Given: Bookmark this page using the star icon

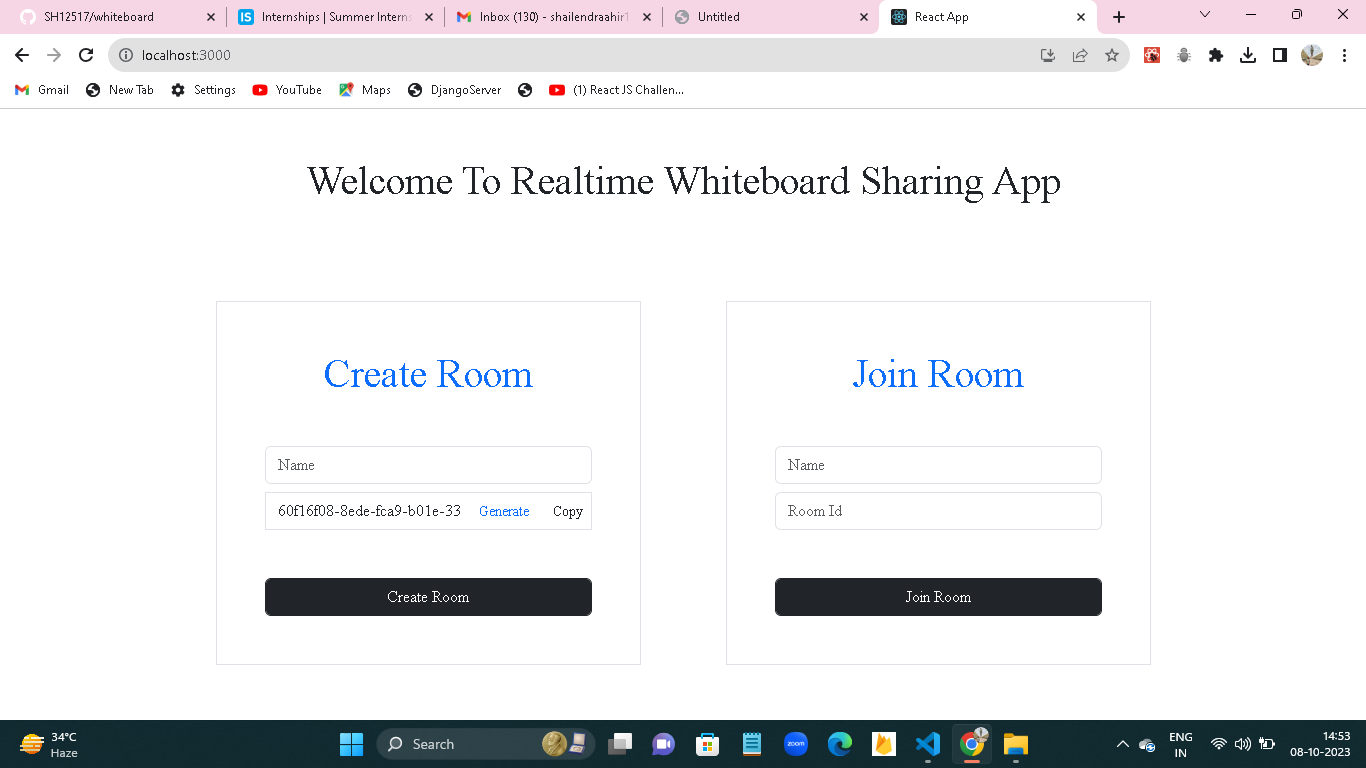Looking at the screenshot, I should tap(1113, 56).
